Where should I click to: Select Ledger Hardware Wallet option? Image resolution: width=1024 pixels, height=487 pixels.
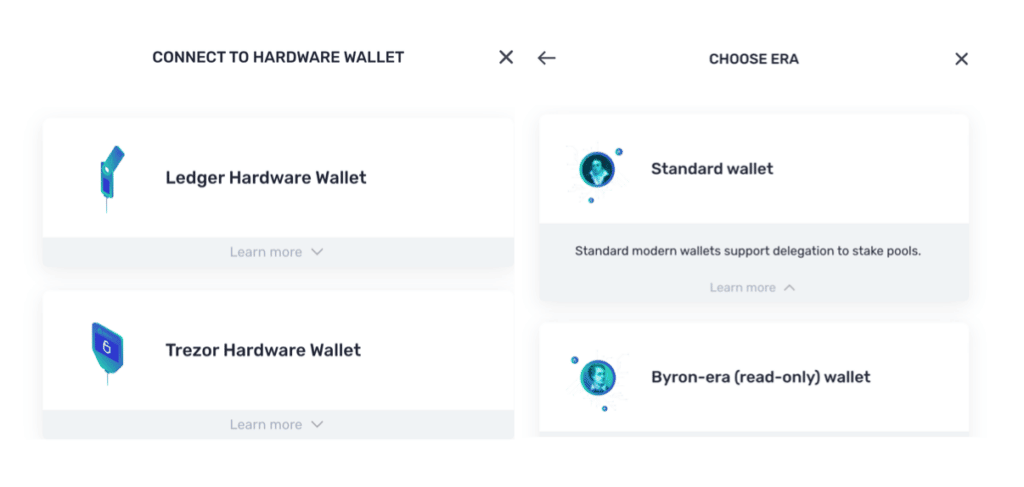[266, 178]
